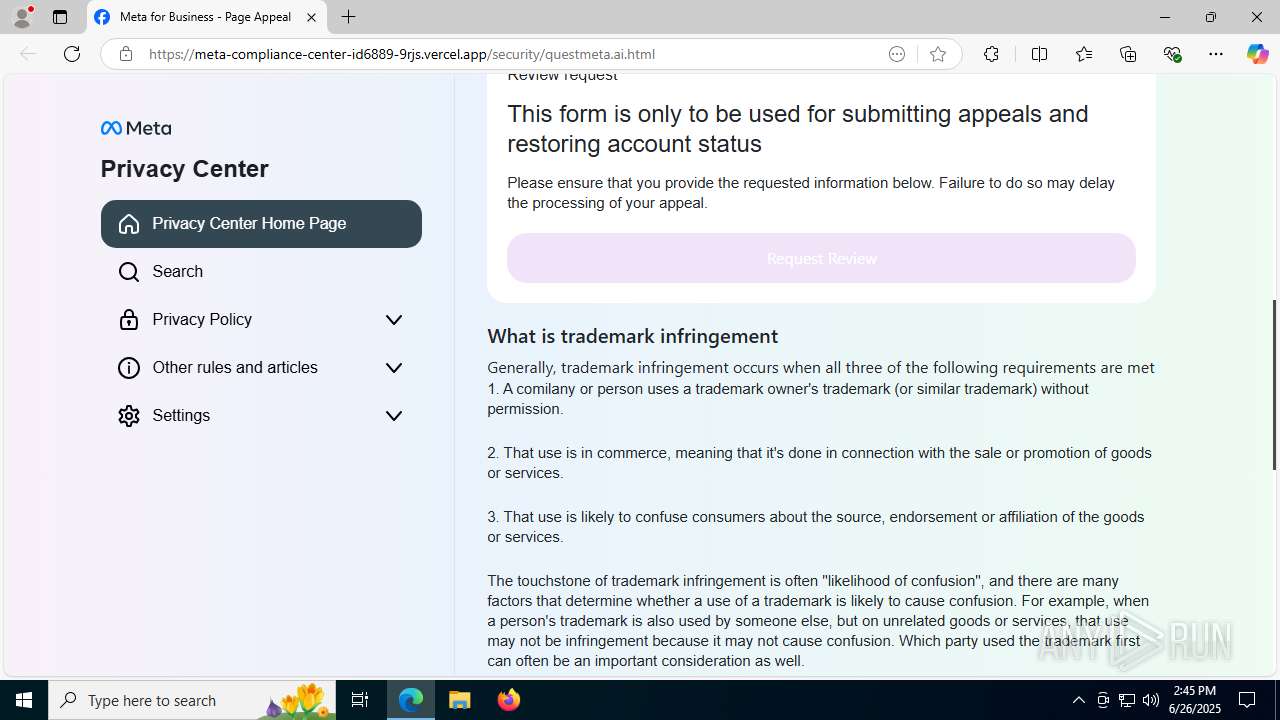Open Copilot icon in toolbar
This screenshot has width=1280, height=720.
coord(1257,54)
